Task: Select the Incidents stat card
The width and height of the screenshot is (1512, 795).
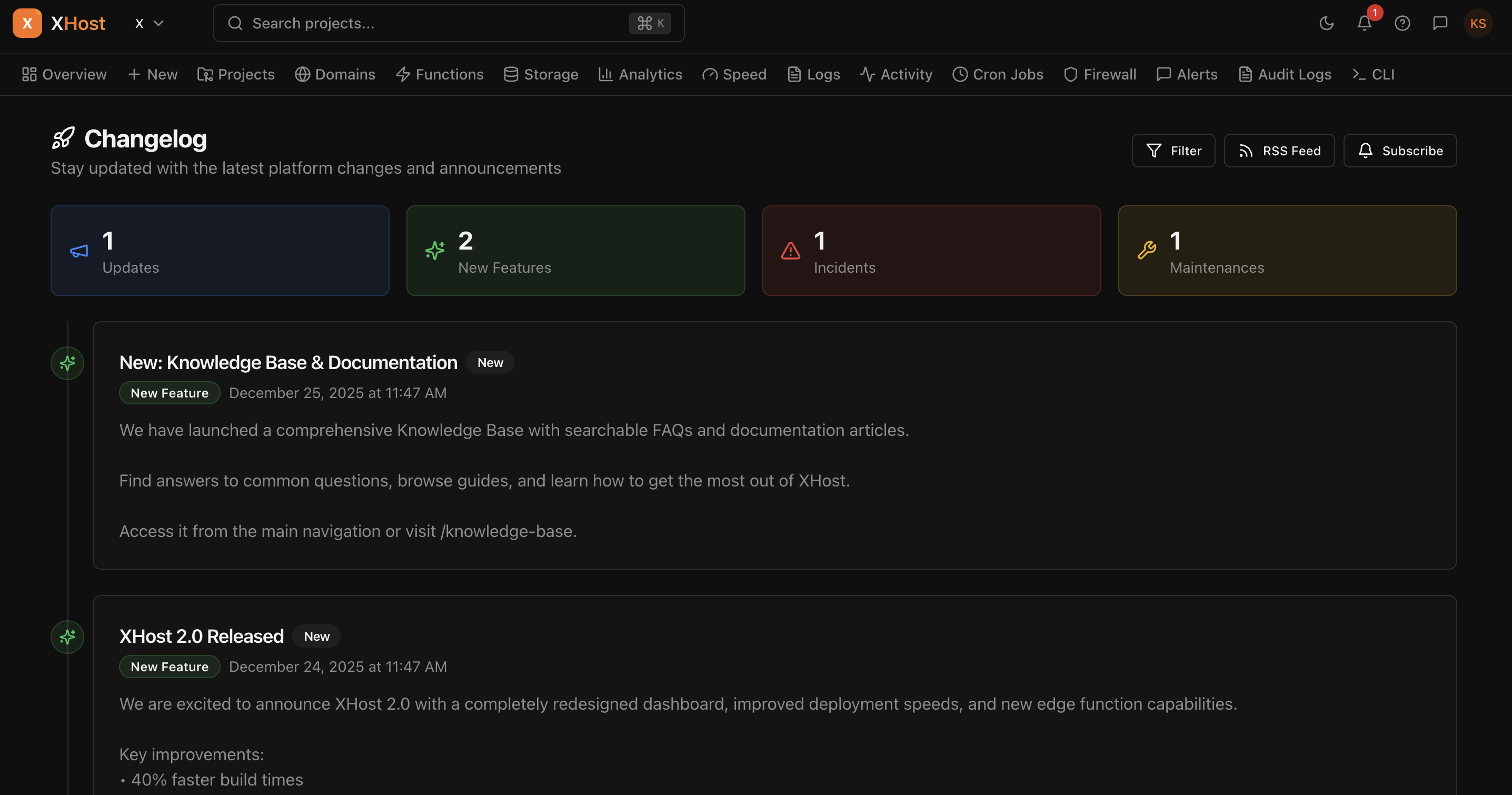Action: tap(931, 251)
